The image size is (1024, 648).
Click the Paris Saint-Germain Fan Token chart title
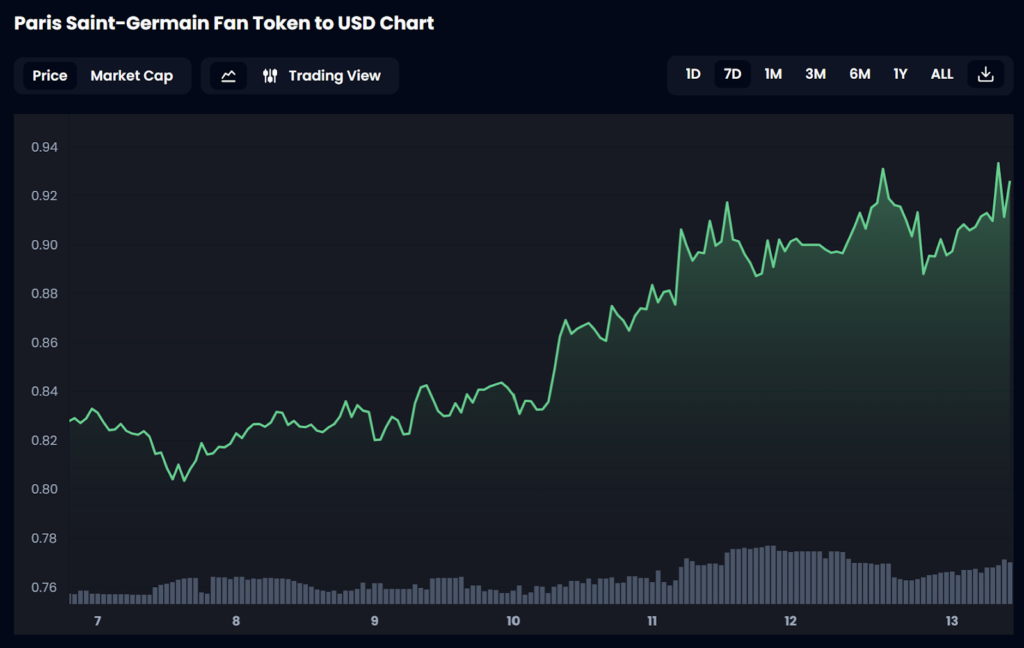pyautogui.click(x=224, y=22)
